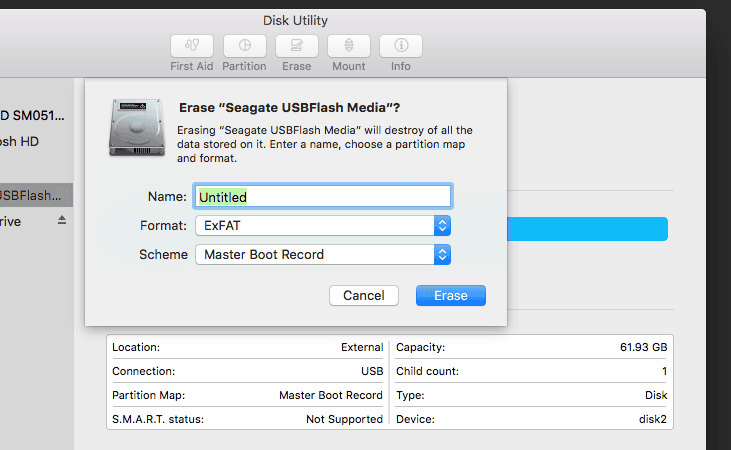
Task: Click the Name field containing Untitled
Action: (x=323, y=196)
